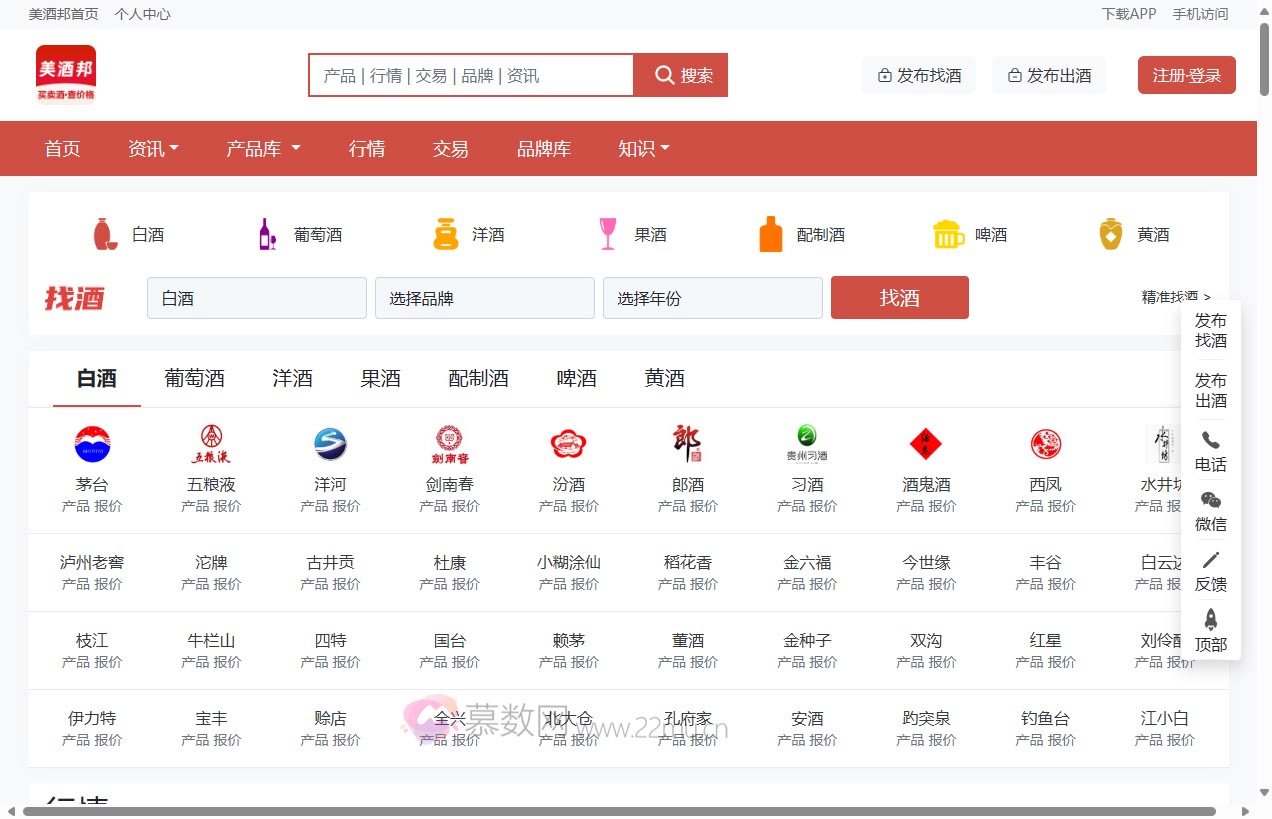Switch to the 洋酒 tab
The width and height of the screenshot is (1272, 819).
pyautogui.click(x=292, y=378)
